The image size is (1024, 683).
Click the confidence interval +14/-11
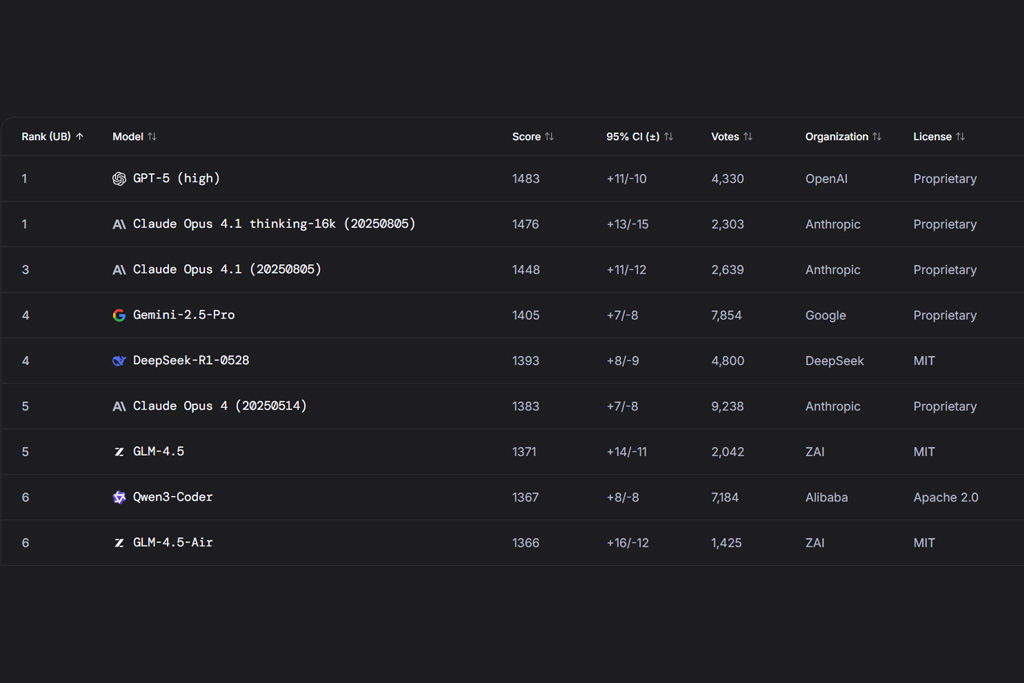pos(626,452)
